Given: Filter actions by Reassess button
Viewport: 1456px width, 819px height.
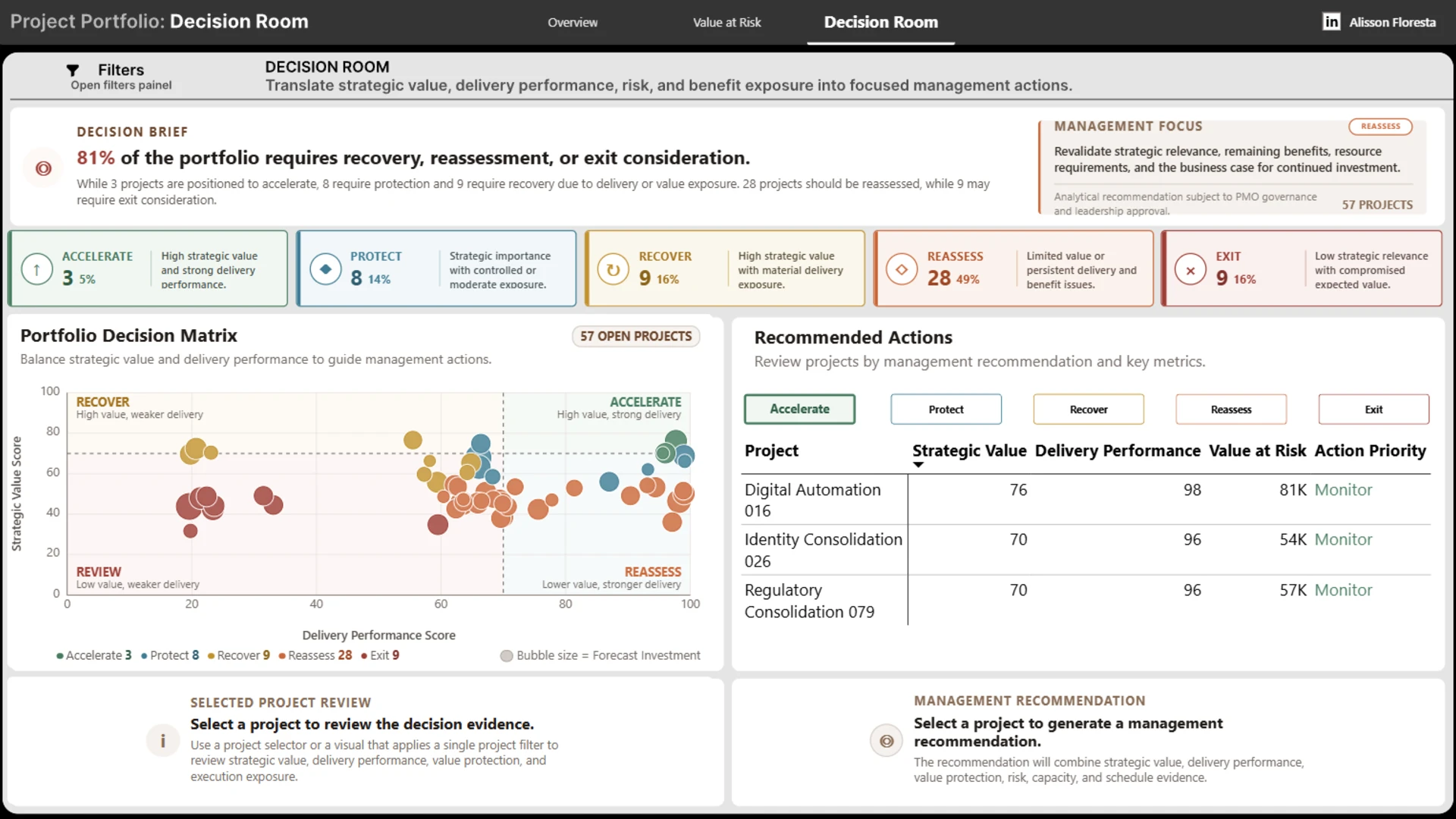Looking at the screenshot, I should tap(1231, 409).
